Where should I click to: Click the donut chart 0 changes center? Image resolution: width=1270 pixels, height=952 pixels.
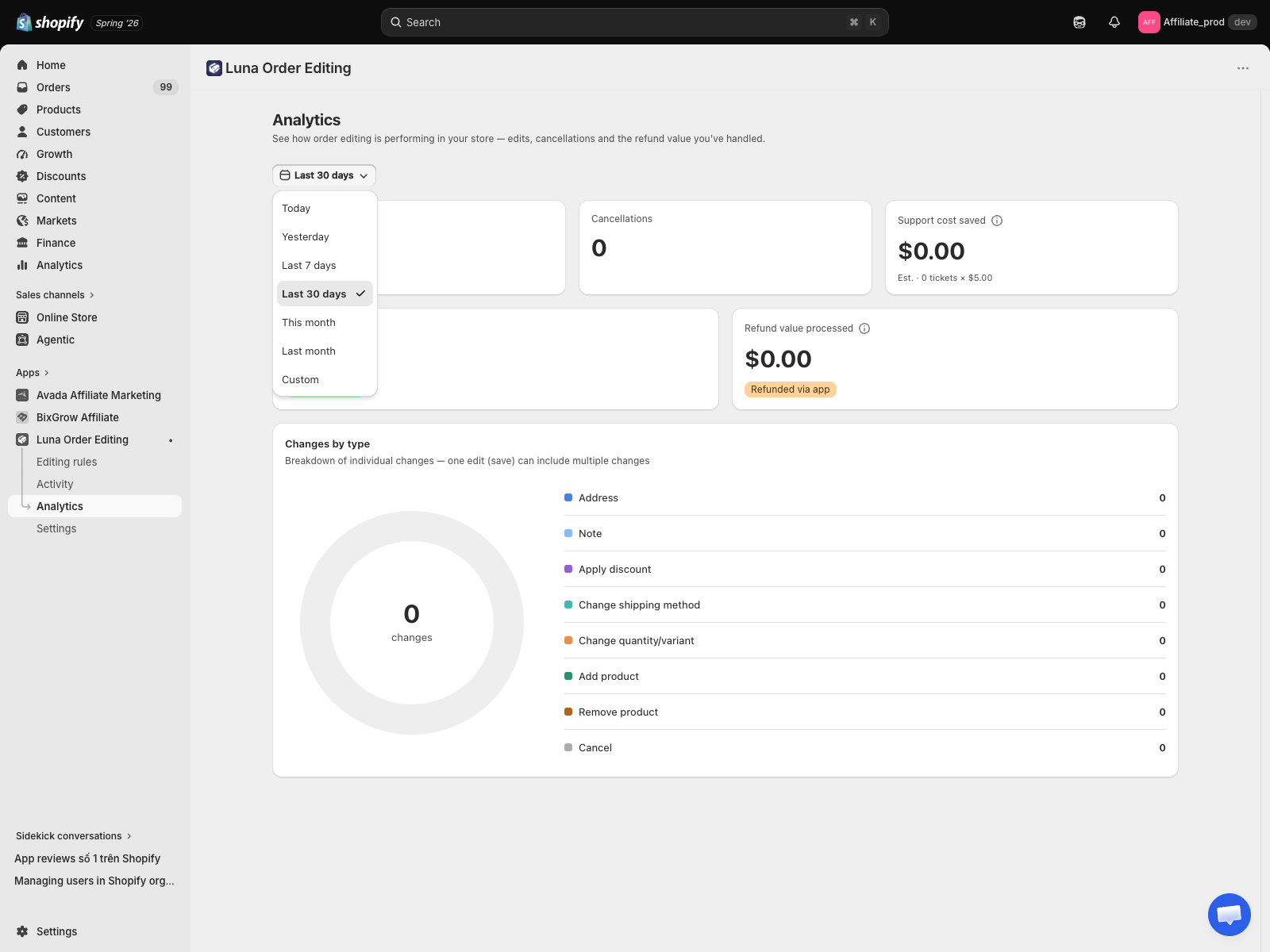coord(412,623)
